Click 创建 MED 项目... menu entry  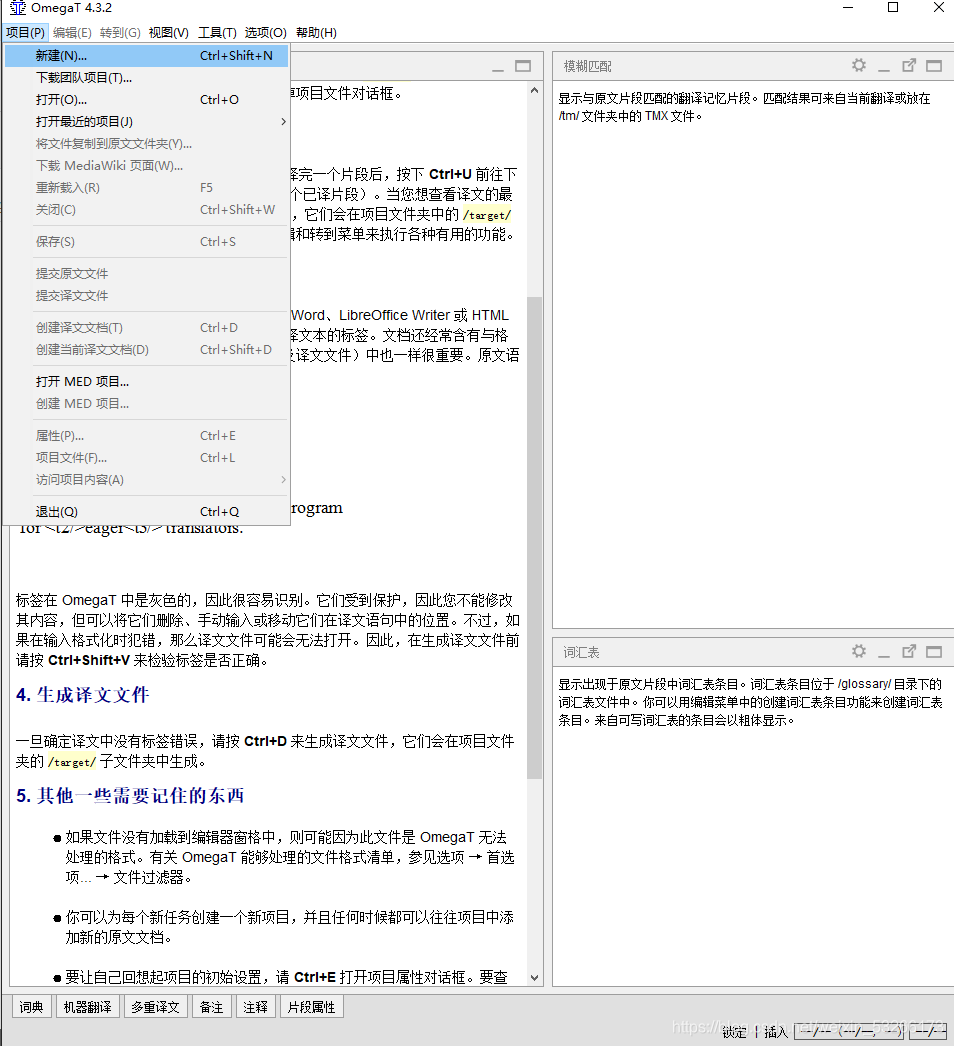coord(147,404)
